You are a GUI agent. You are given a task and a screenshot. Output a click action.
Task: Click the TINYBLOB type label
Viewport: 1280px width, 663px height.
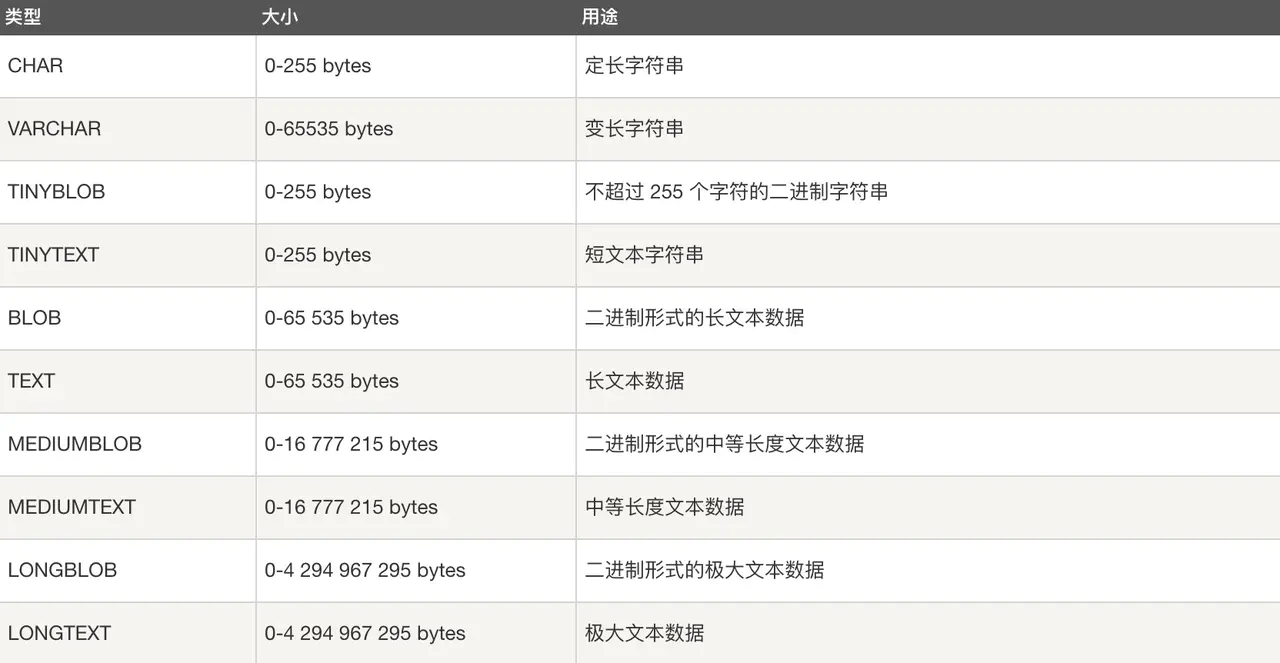(x=56, y=192)
